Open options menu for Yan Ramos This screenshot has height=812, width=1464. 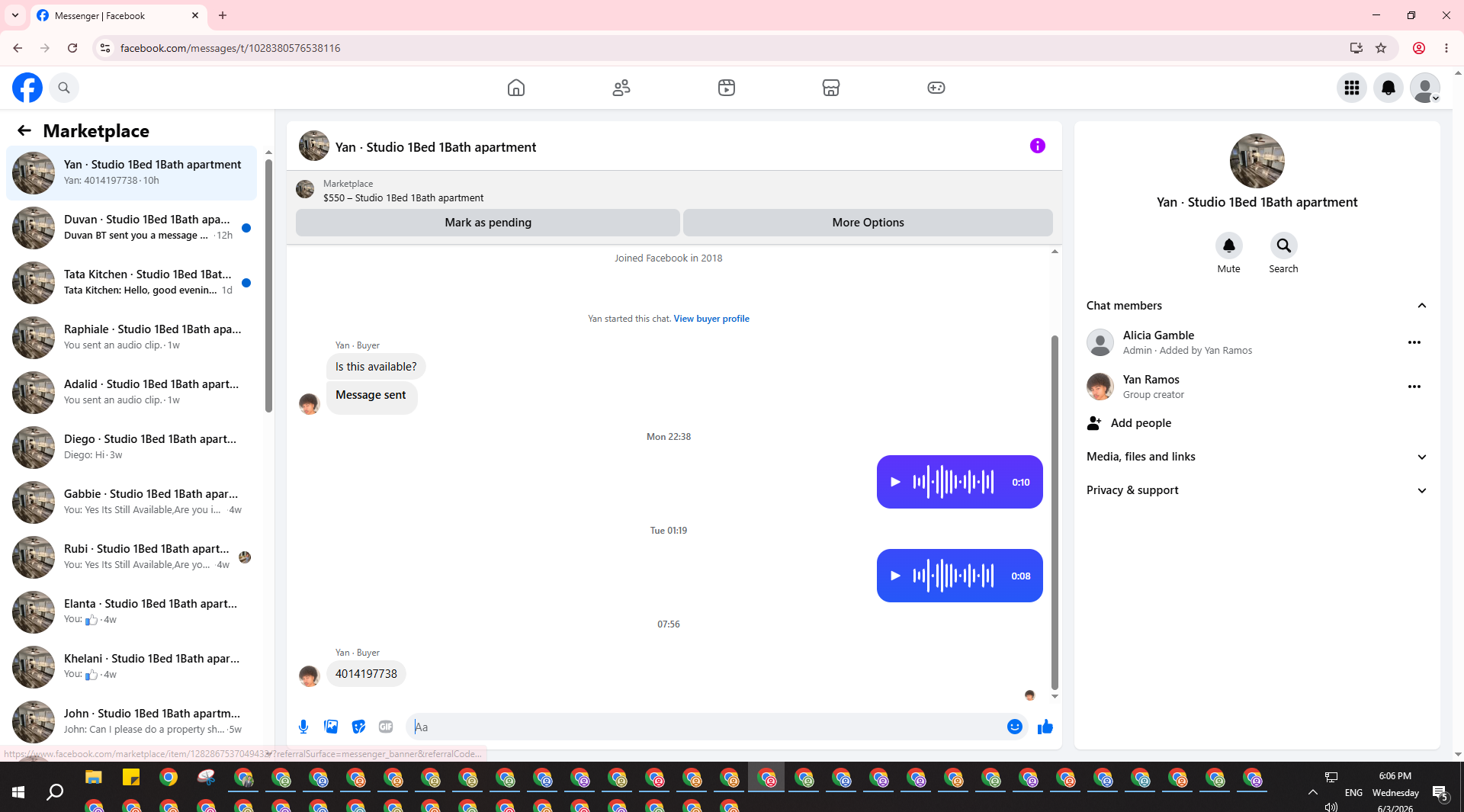click(1414, 387)
